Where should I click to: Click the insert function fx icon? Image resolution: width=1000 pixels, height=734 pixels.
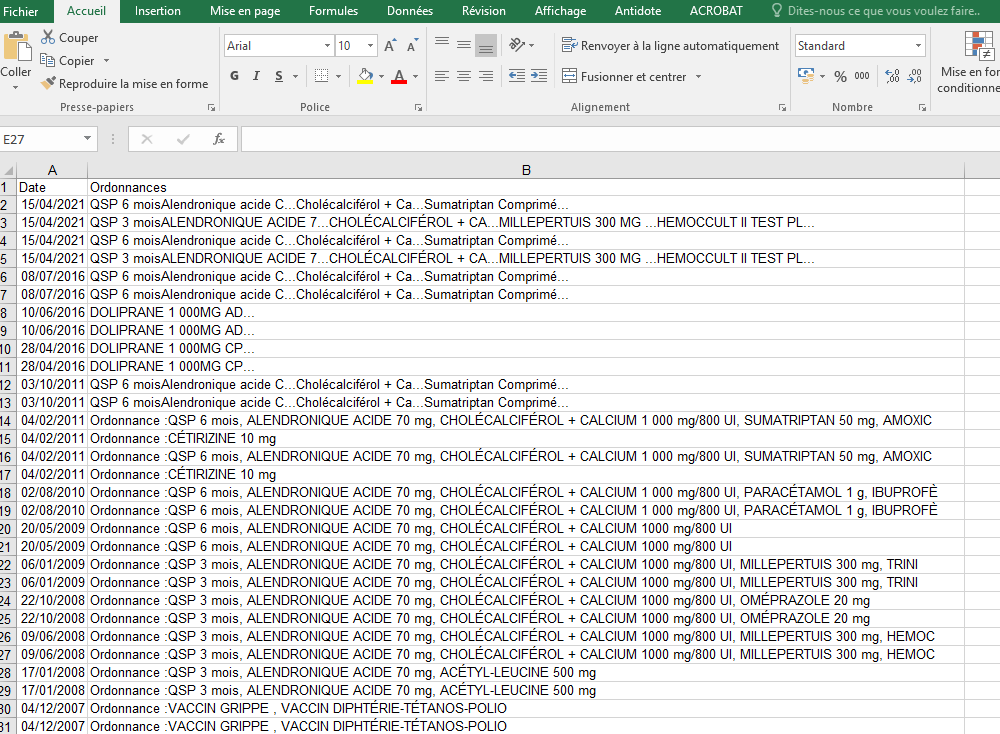click(219, 138)
